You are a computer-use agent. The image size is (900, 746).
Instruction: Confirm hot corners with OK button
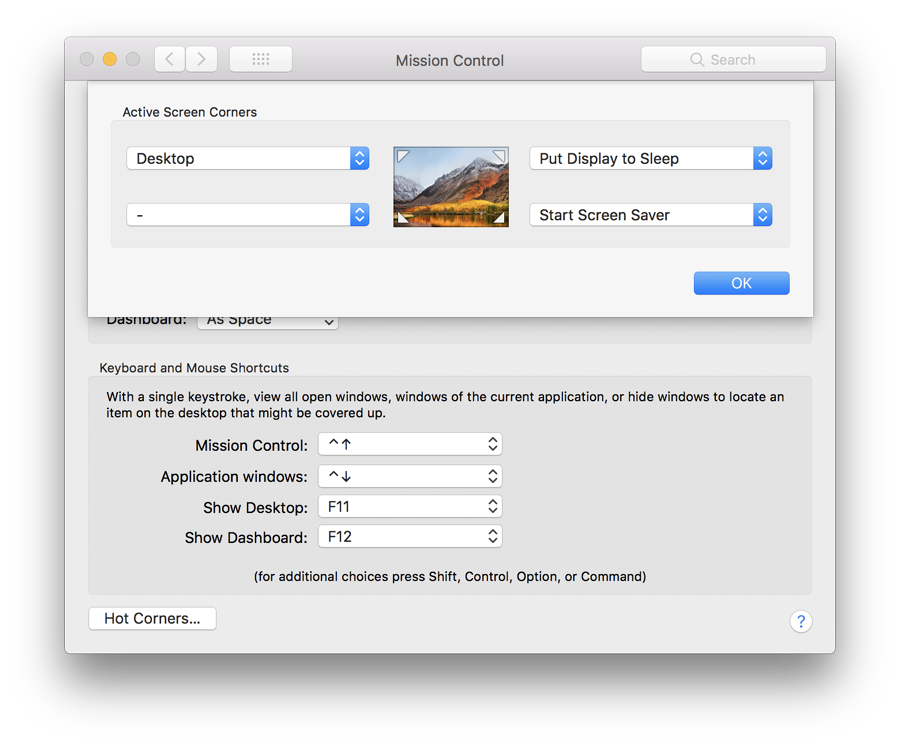click(742, 283)
